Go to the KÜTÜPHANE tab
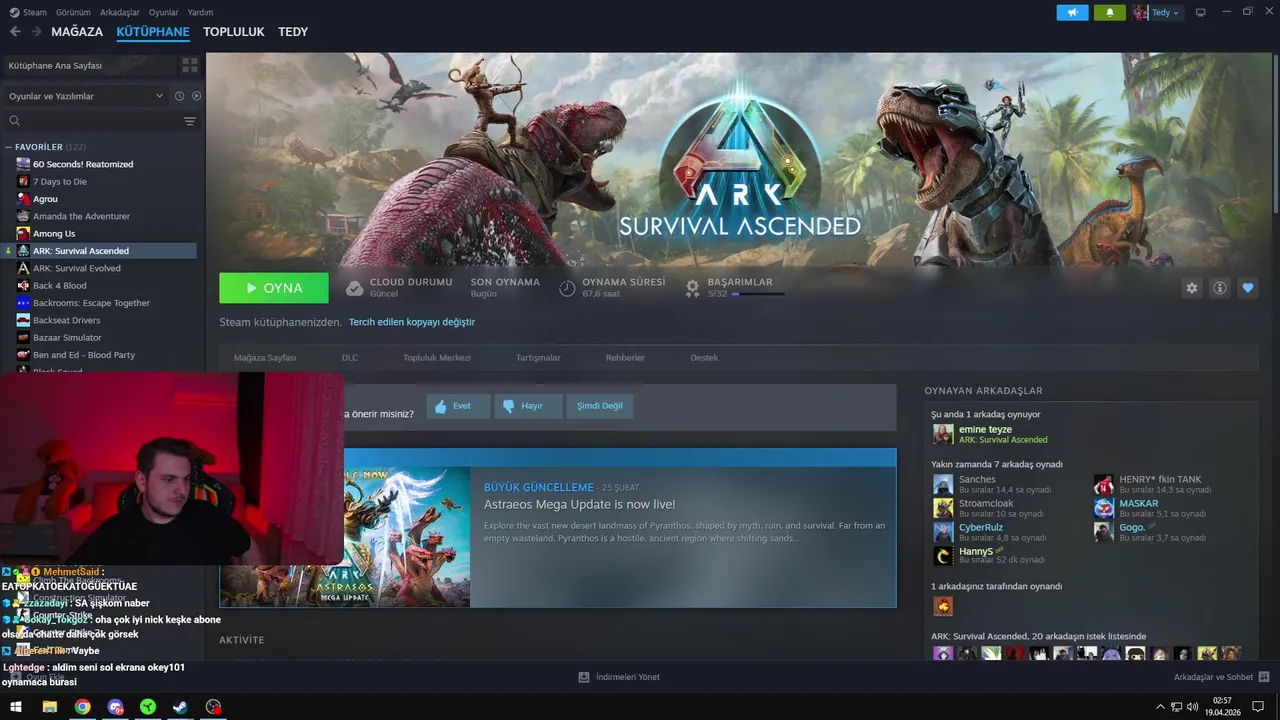 (x=153, y=32)
